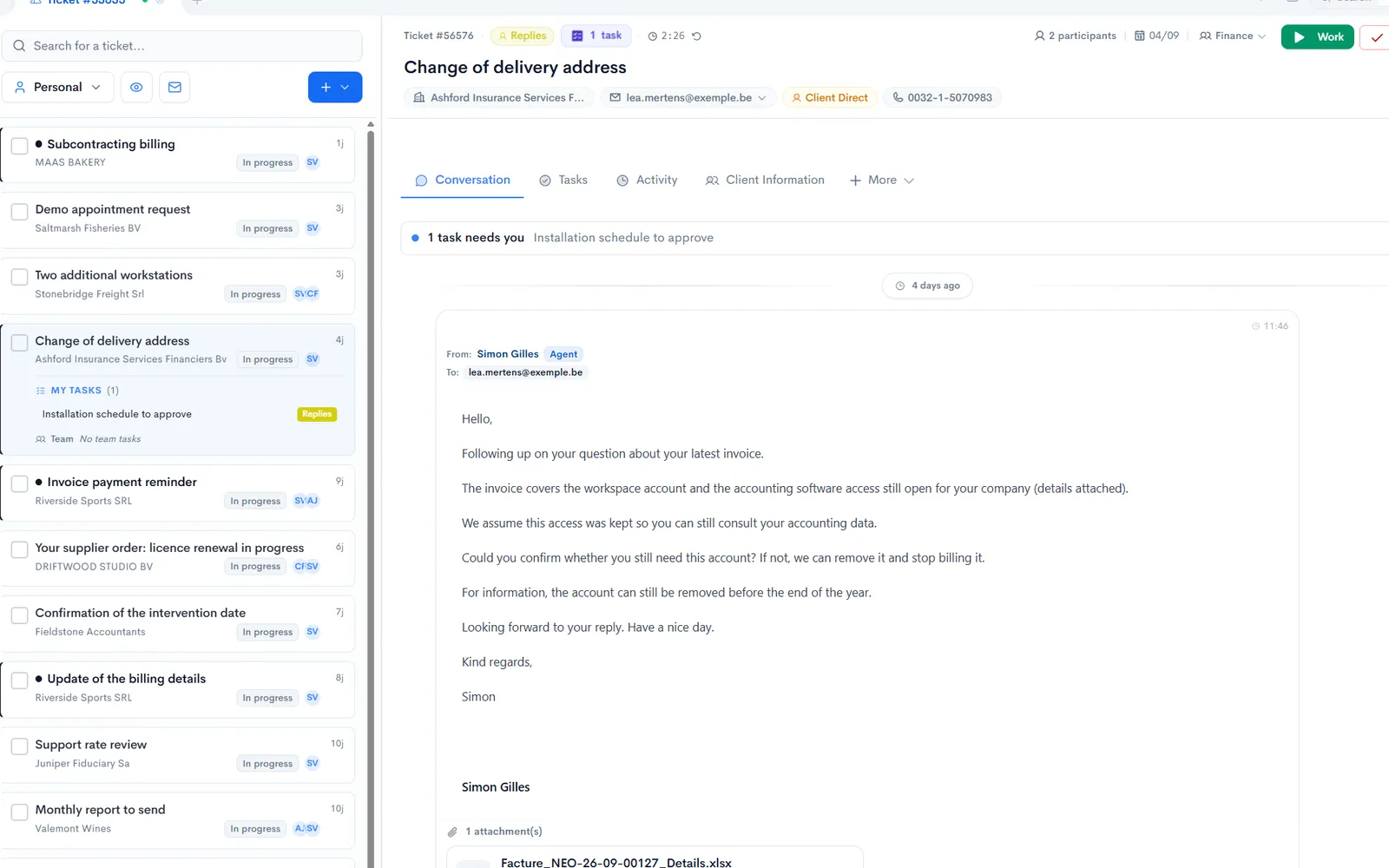Check the Invoice payment reminder checkbox

[19, 483]
